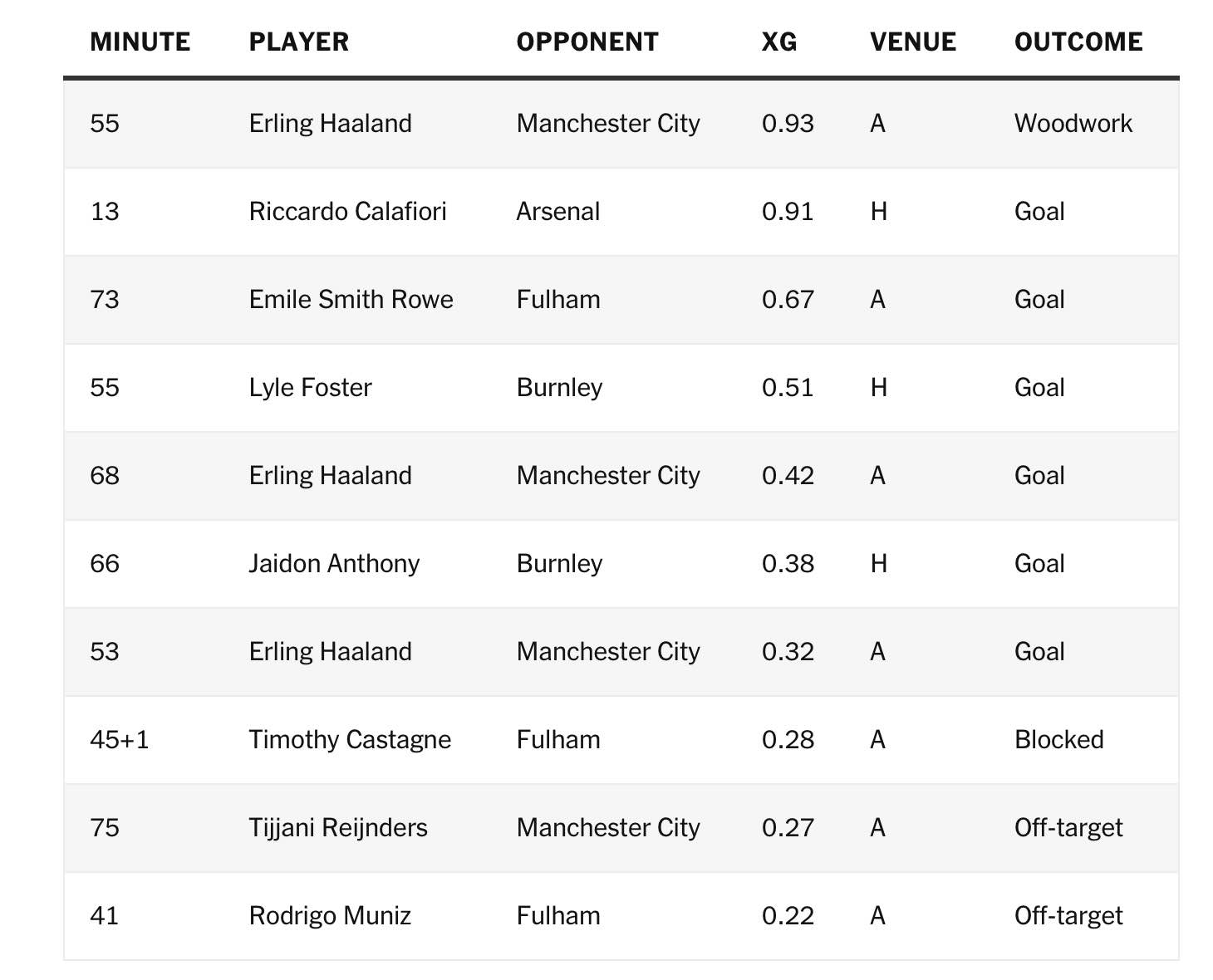Open the Lyle Foster player entry
The image size is (1213, 980).
point(310,388)
